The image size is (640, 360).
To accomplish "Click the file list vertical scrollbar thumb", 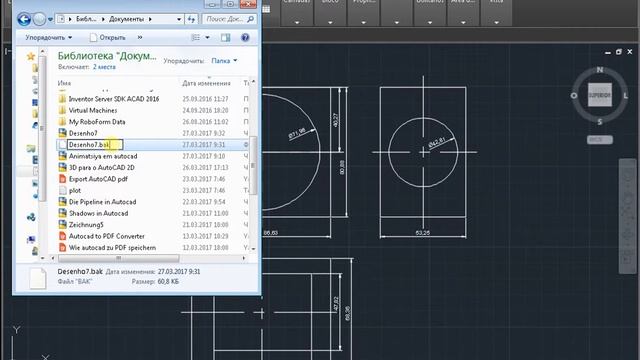I will [253, 166].
